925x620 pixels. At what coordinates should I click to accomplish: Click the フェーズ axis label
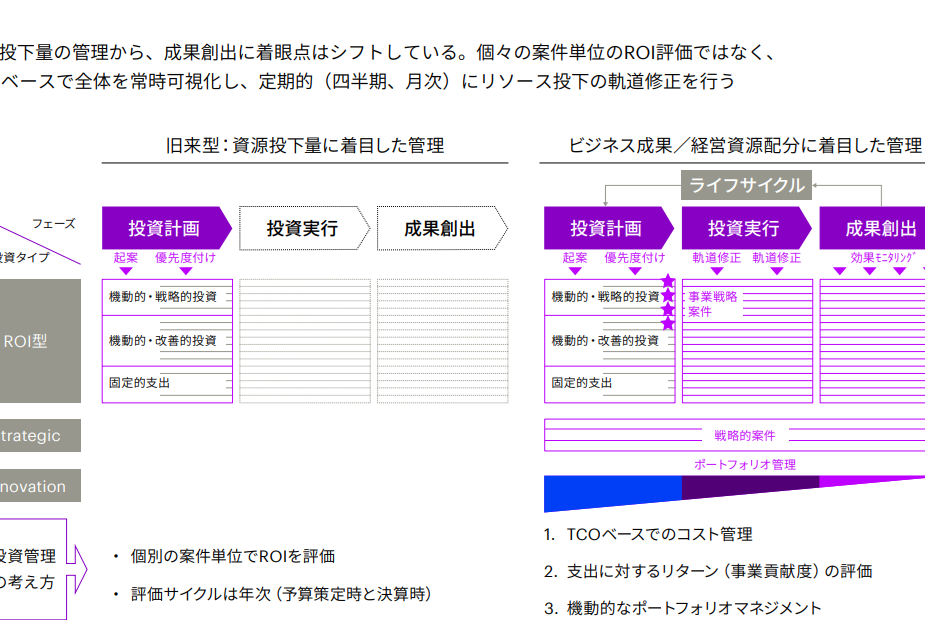[x=54, y=224]
